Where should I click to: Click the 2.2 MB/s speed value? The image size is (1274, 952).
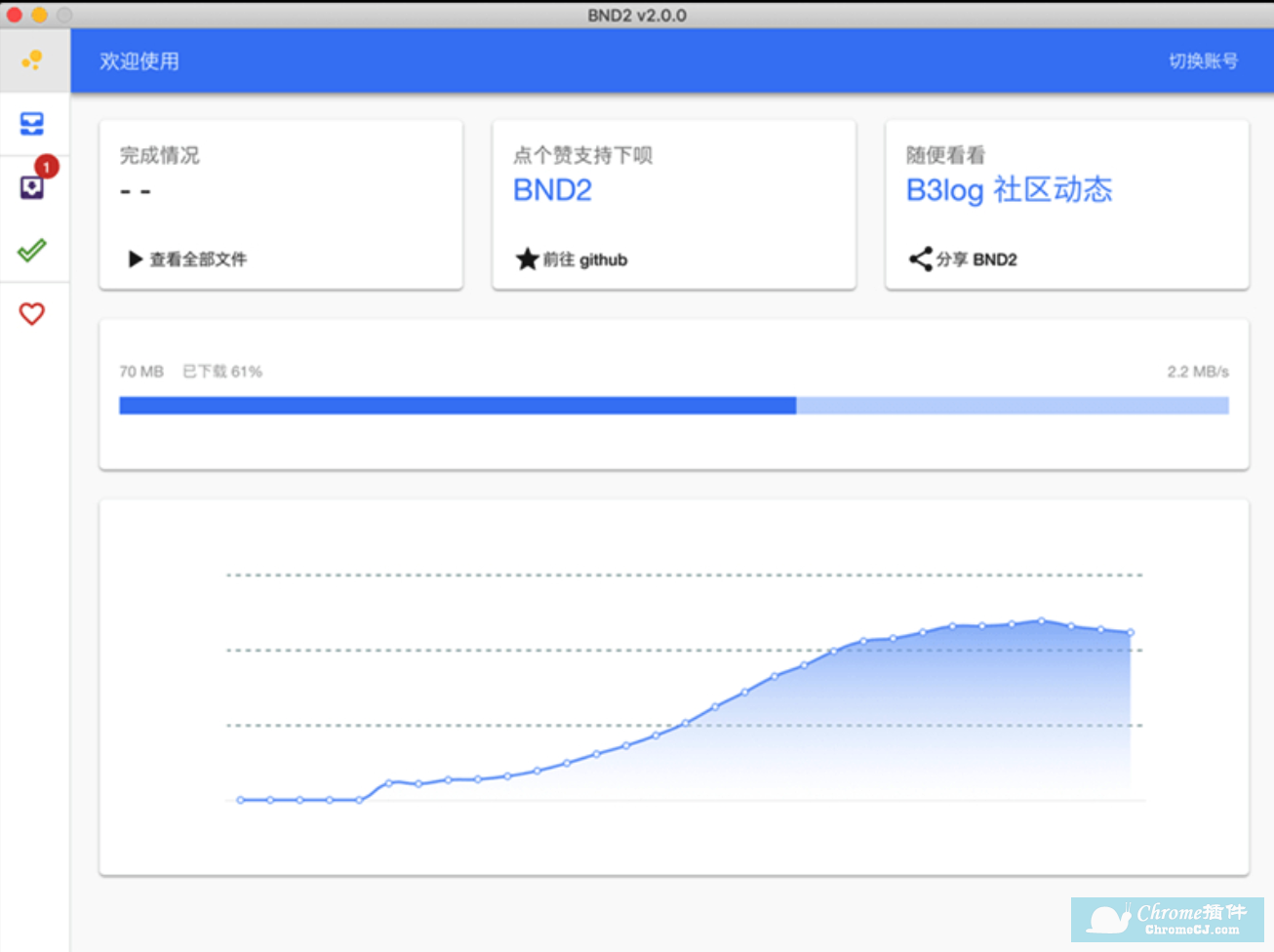pyautogui.click(x=1198, y=372)
